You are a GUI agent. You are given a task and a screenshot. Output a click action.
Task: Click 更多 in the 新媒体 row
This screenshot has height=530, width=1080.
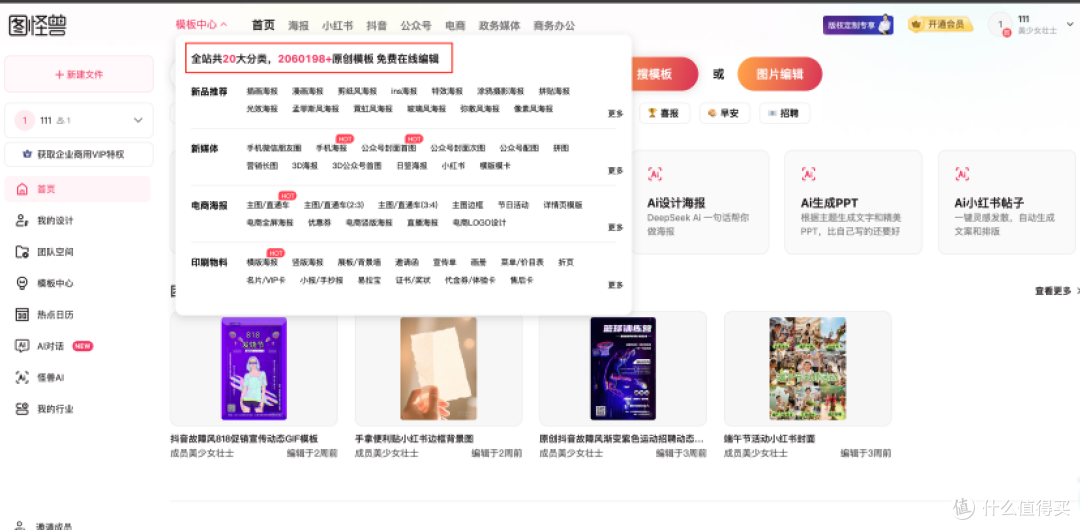[615, 170]
